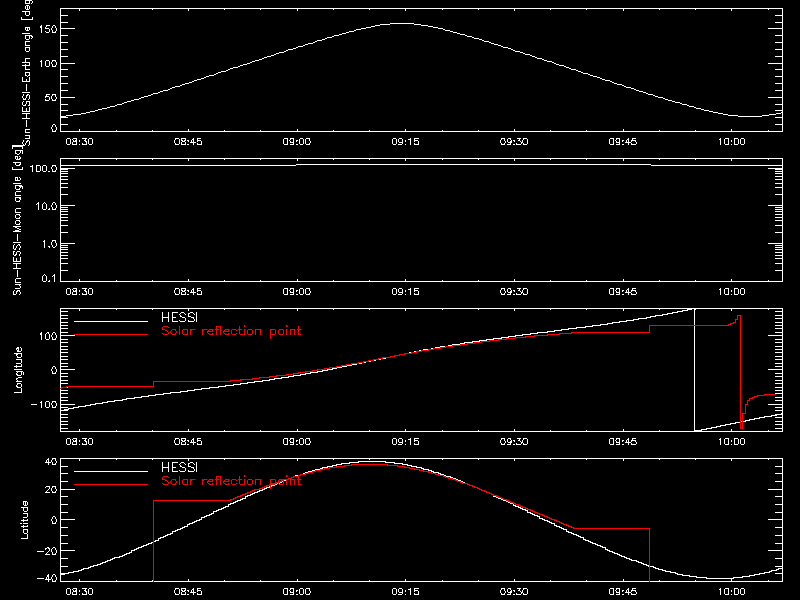Click "08:45" under the Earth angle plot

[188, 142]
